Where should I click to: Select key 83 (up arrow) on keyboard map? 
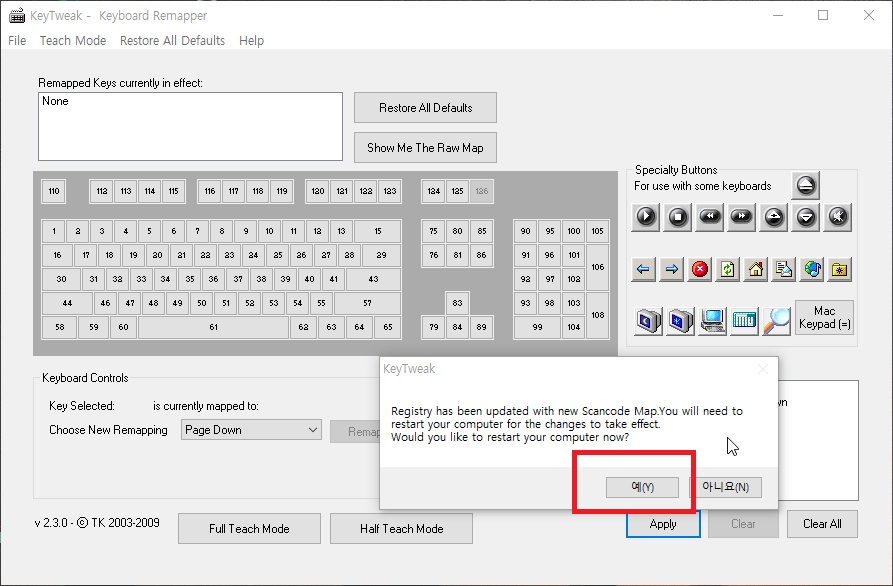coord(457,304)
